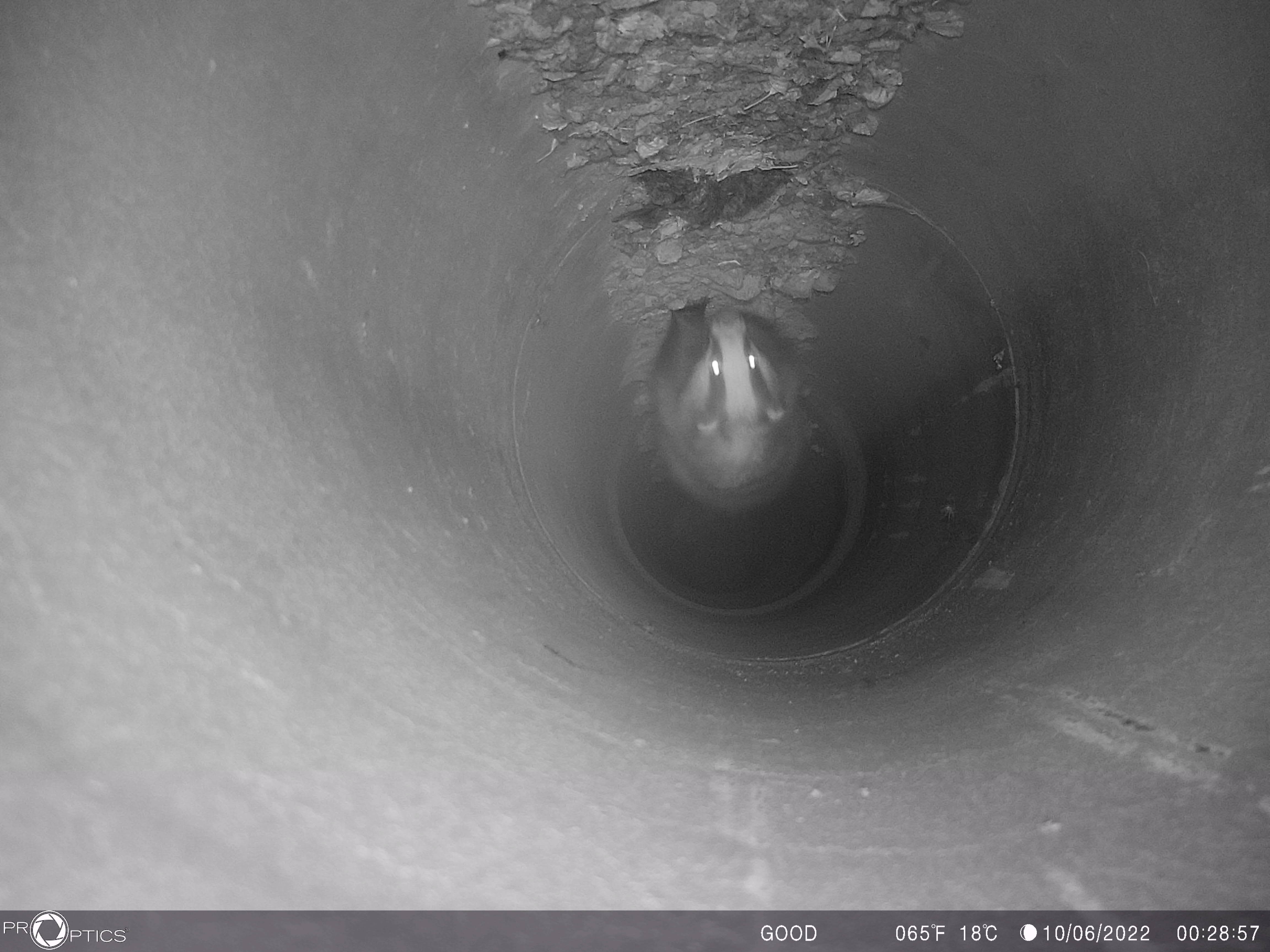Image resolution: width=1270 pixels, height=952 pixels.
Task: Click the 18°C temperature reading
Action: click(978, 934)
